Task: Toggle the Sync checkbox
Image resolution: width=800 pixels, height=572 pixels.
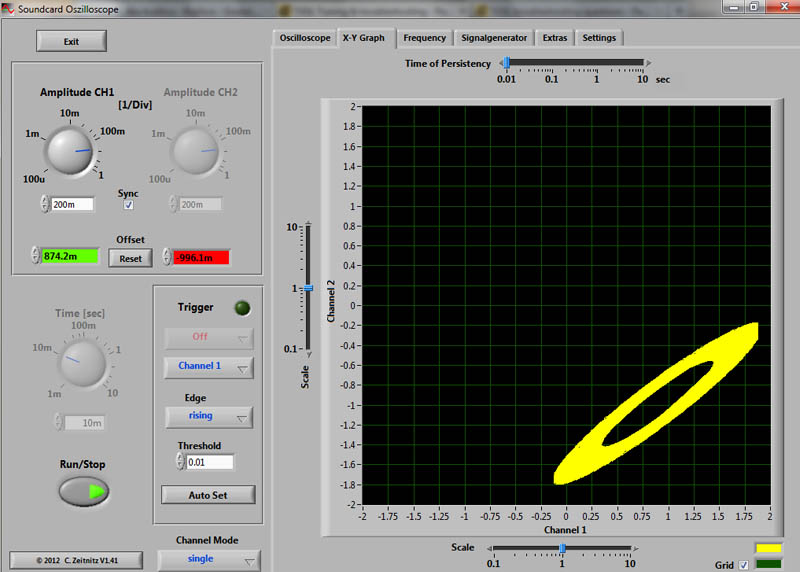Action: [128, 205]
